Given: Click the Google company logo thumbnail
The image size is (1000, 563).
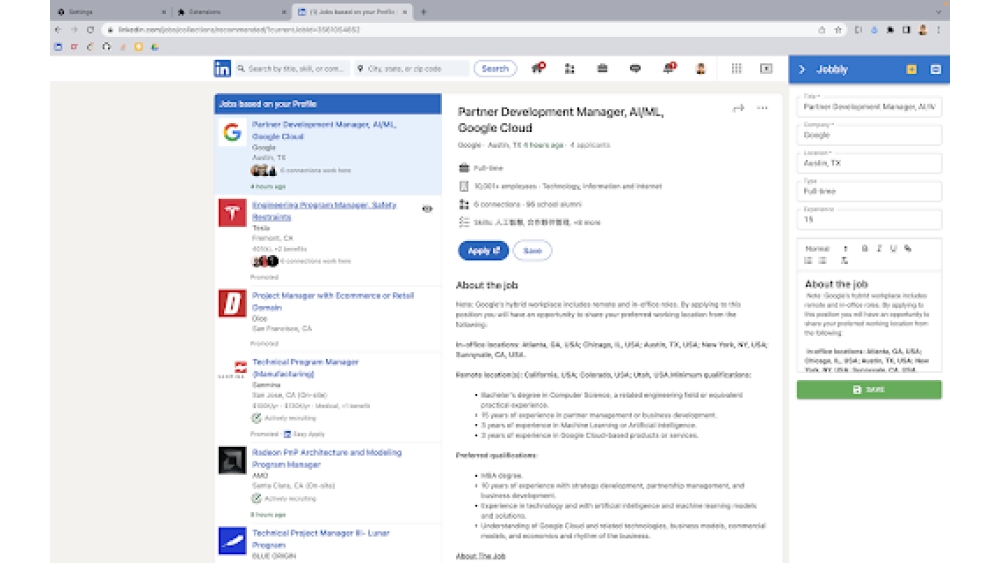Looking at the screenshot, I should click(x=232, y=132).
